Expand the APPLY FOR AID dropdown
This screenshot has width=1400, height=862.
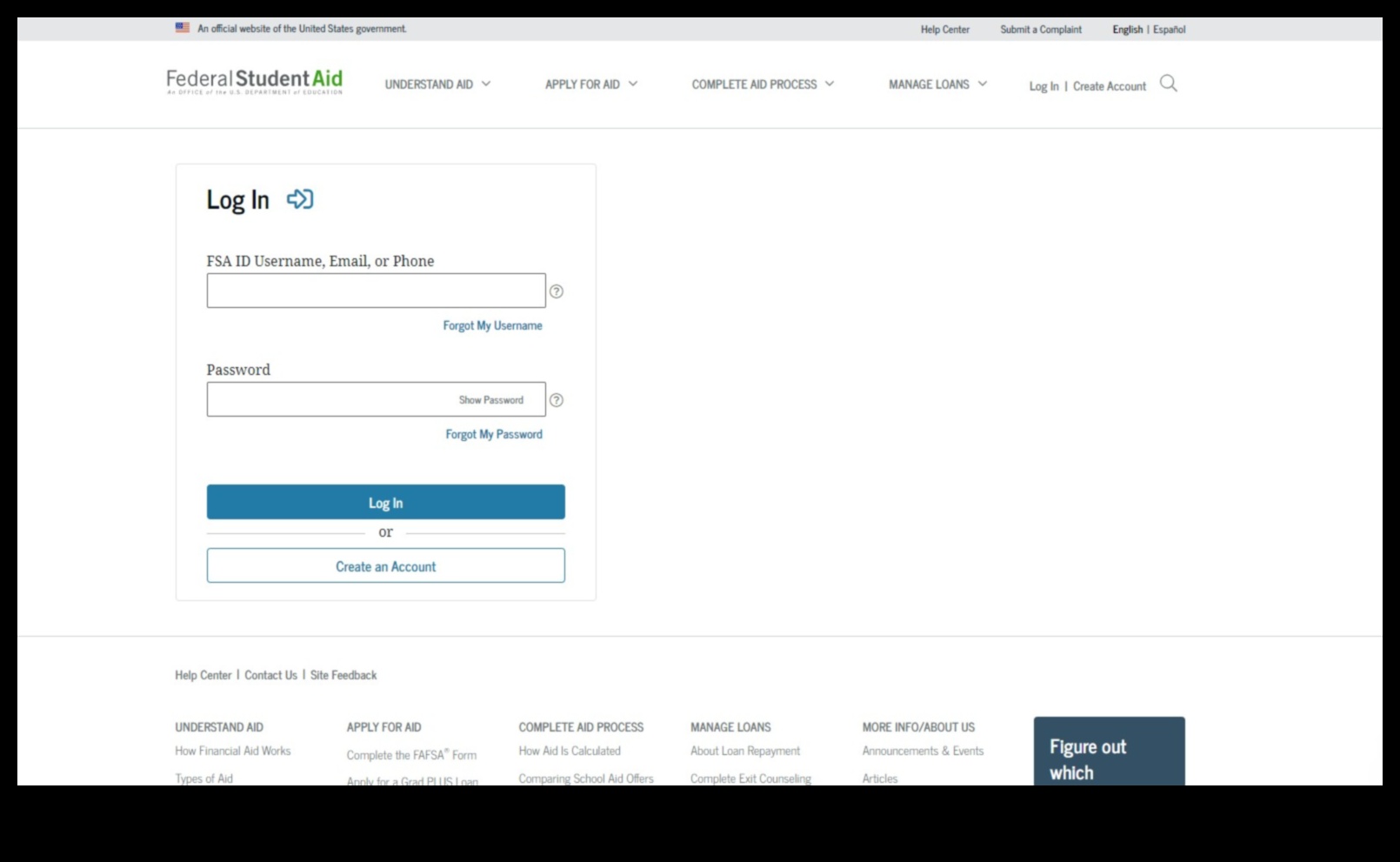pyautogui.click(x=590, y=84)
